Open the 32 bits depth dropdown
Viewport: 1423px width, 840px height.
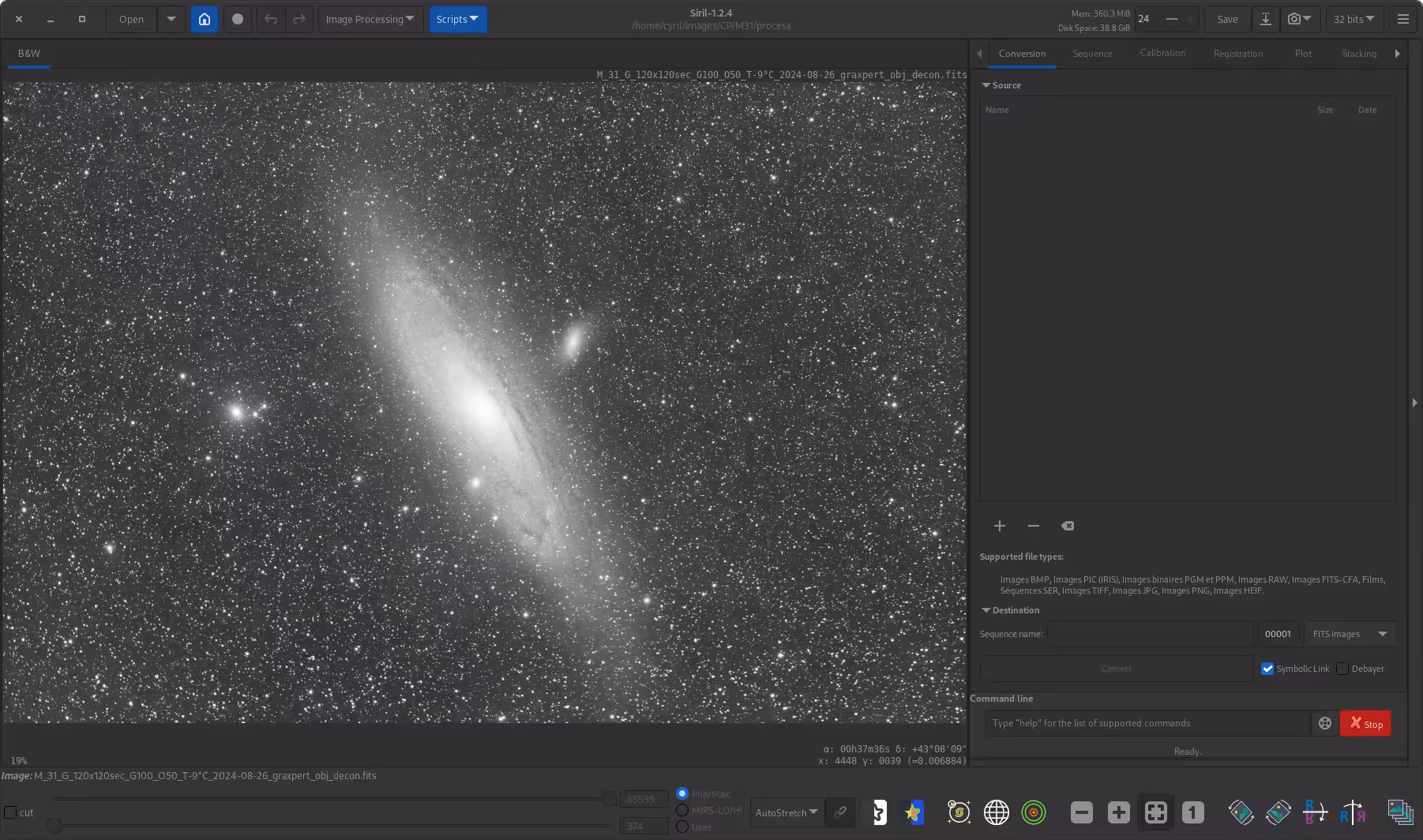coord(1354,19)
